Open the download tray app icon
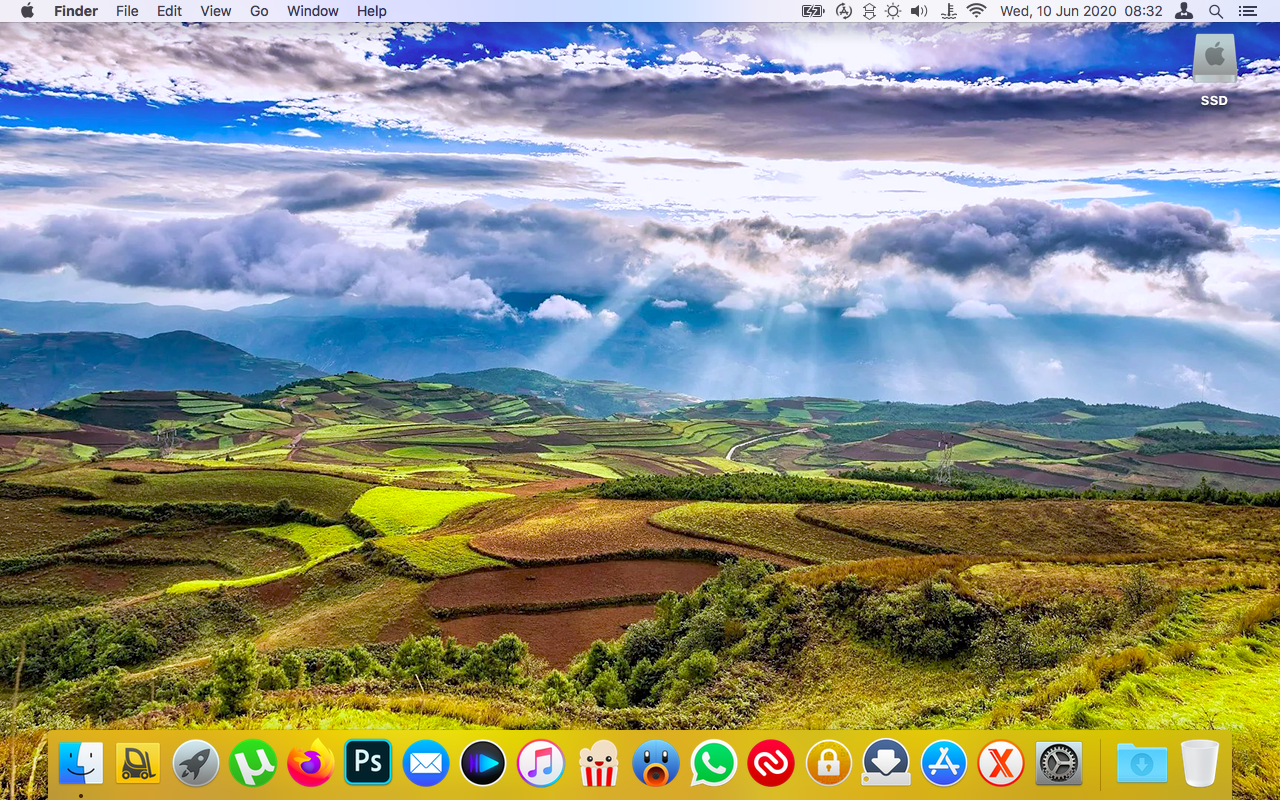The image size is (1280, 800). pyautogui.click(x=886, y=765)
